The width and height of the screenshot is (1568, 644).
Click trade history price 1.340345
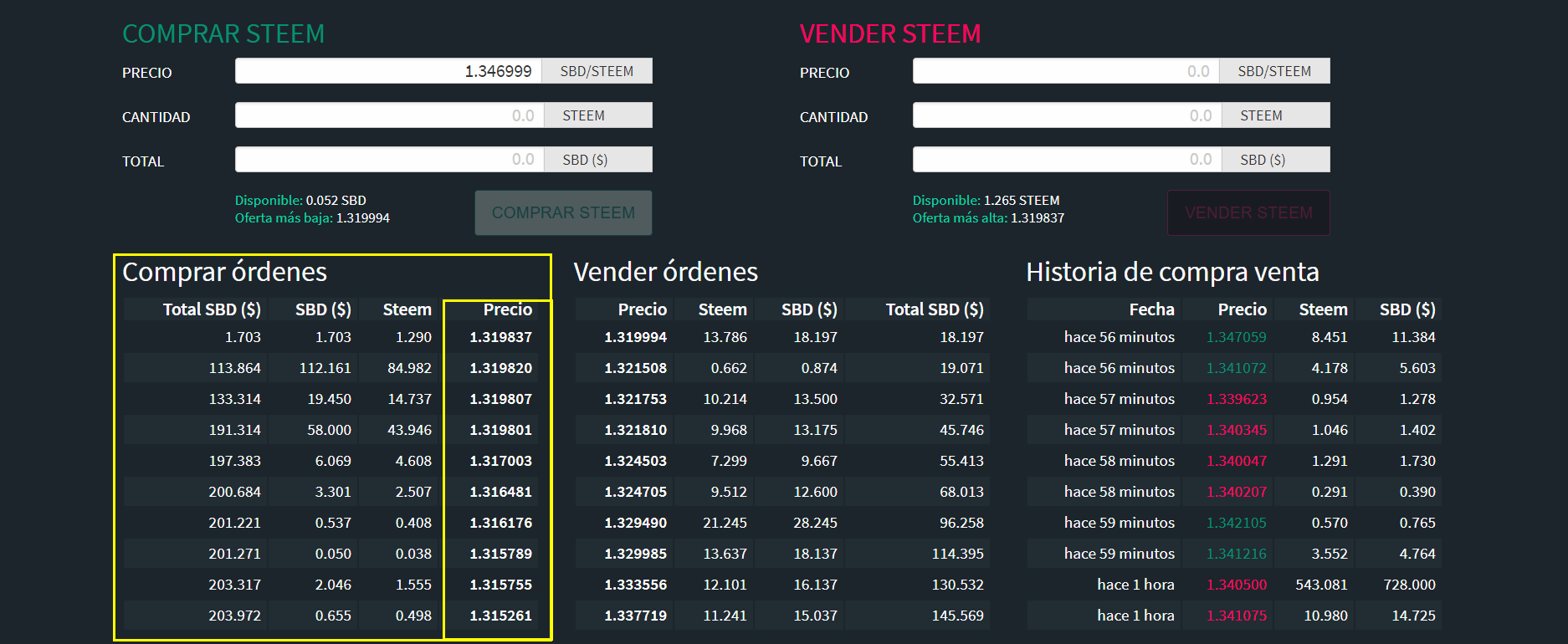point(1237,430)
